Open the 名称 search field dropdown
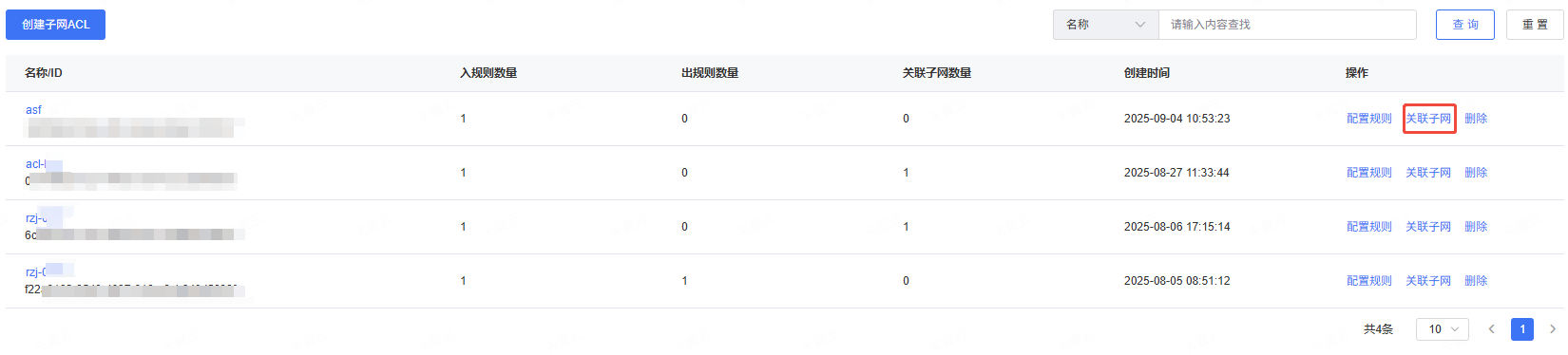 pyautogui.click(x=1106, y=25)
